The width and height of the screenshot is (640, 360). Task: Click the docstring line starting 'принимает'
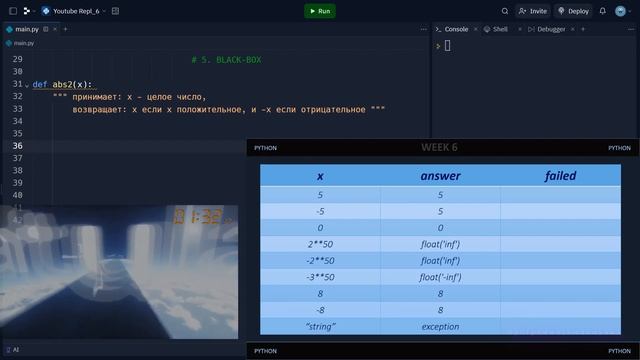coord(130,97)
